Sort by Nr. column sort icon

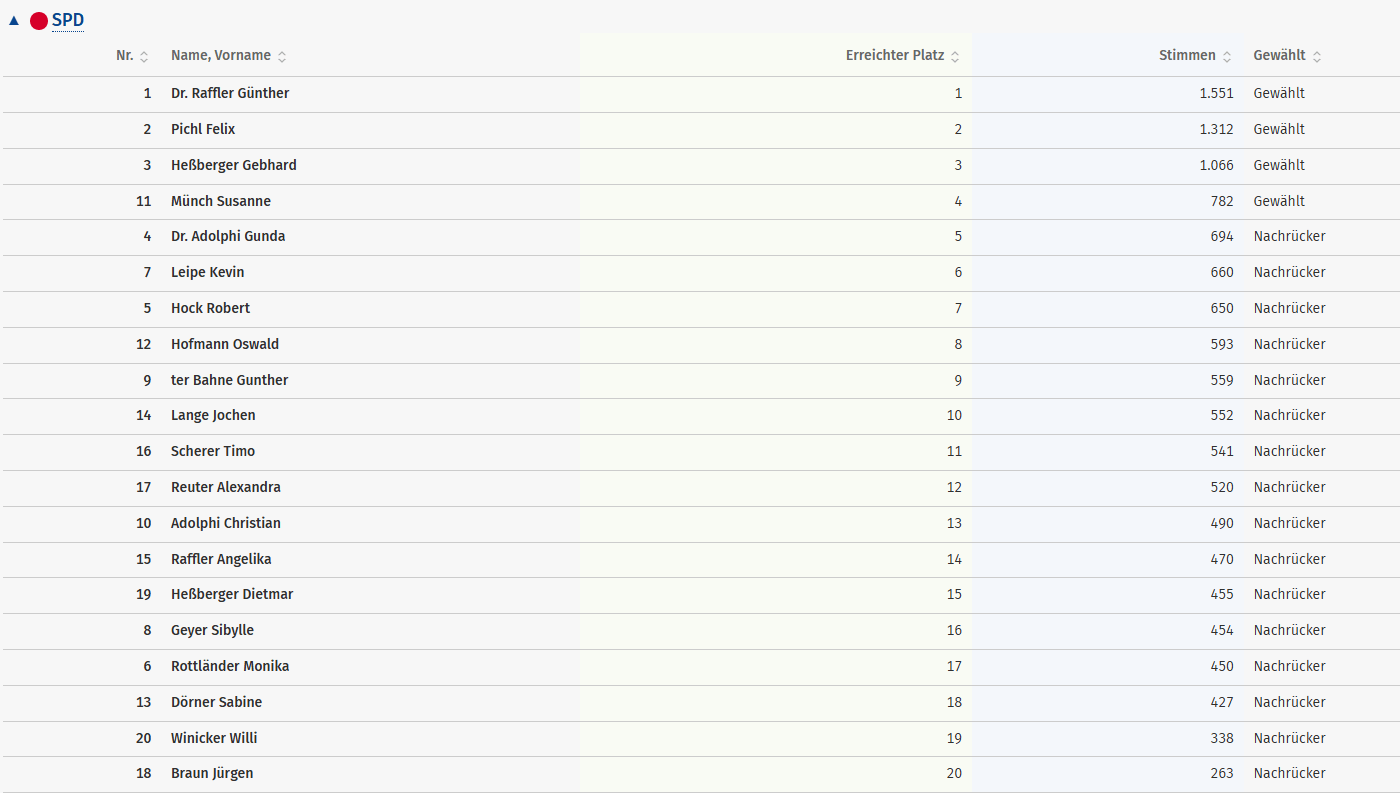144,57
